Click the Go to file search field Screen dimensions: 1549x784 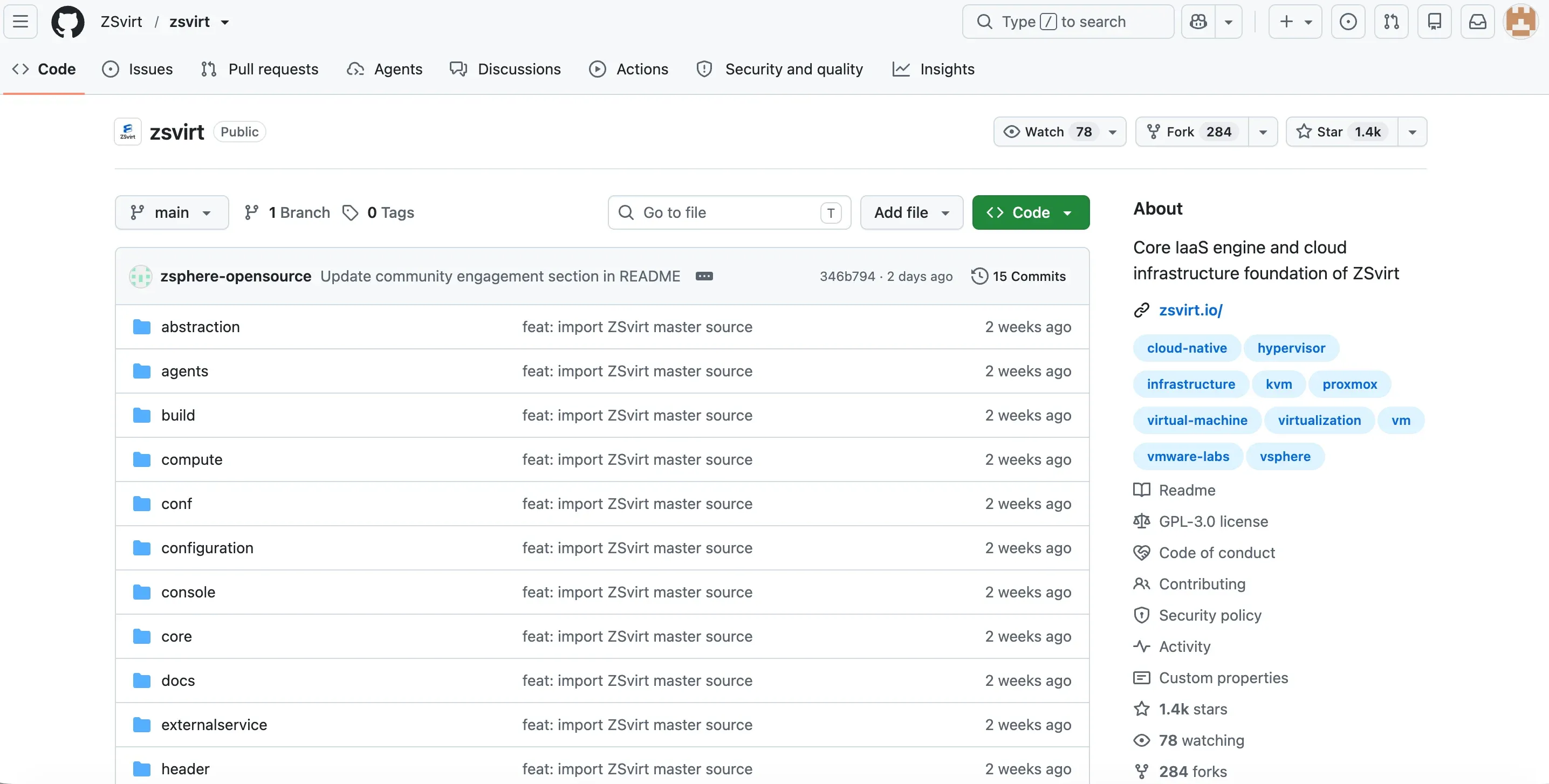[729, 212]
